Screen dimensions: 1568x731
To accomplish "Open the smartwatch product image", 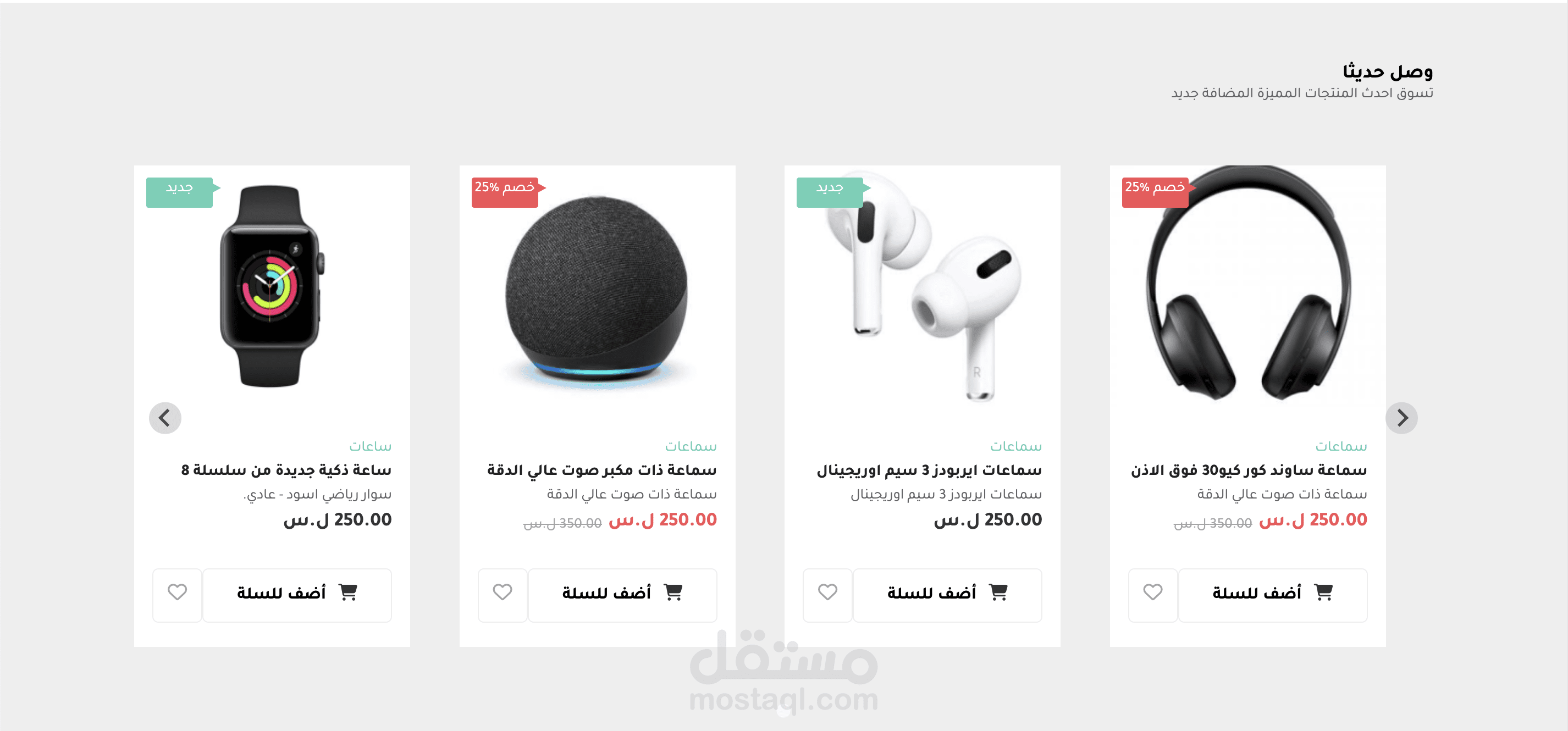I will [x=272, y=286].
